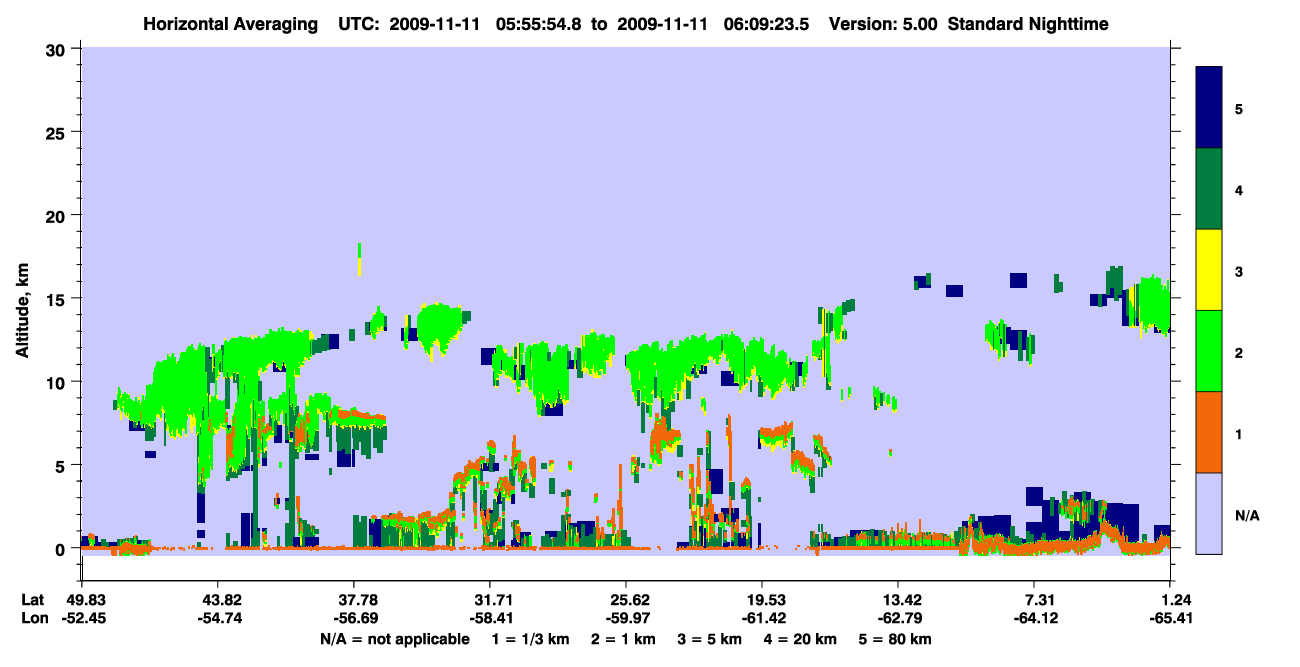Click latitude value 13.42
Viewport: 1300px width, 667px height.
[898, 600]
